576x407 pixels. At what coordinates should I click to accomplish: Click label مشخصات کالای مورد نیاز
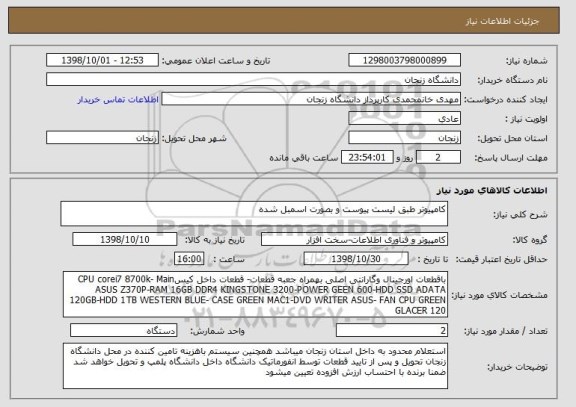coord(500,295)
